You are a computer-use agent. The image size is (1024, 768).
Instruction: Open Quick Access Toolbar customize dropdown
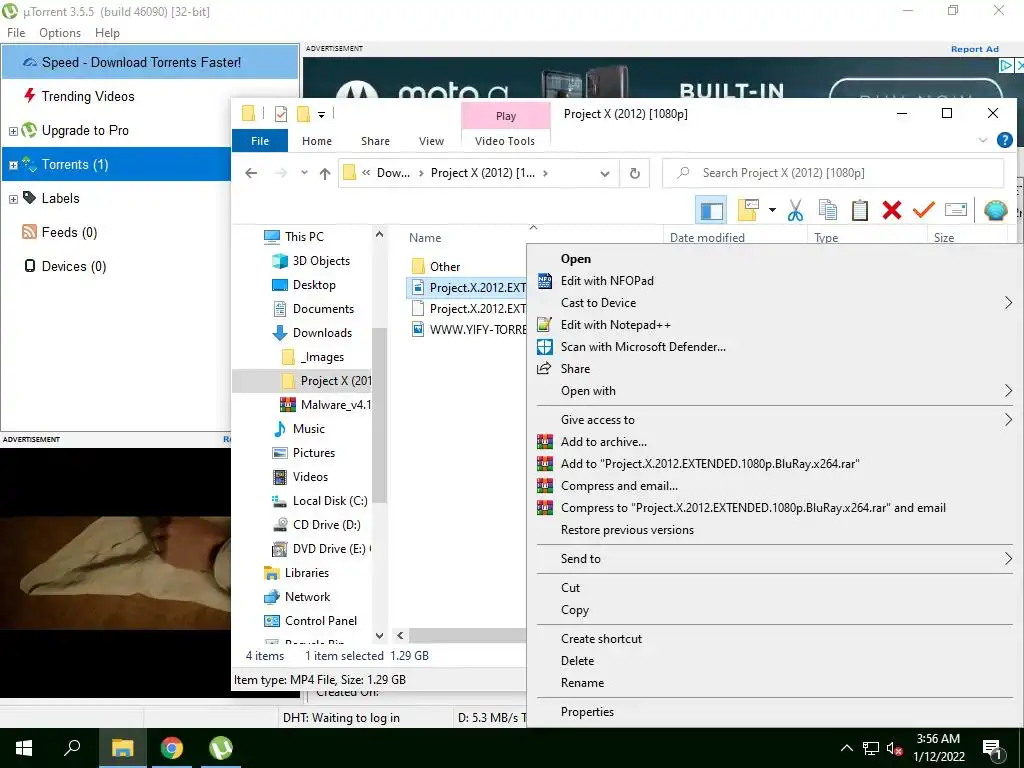pyautogui.click(x=321, y=115)
